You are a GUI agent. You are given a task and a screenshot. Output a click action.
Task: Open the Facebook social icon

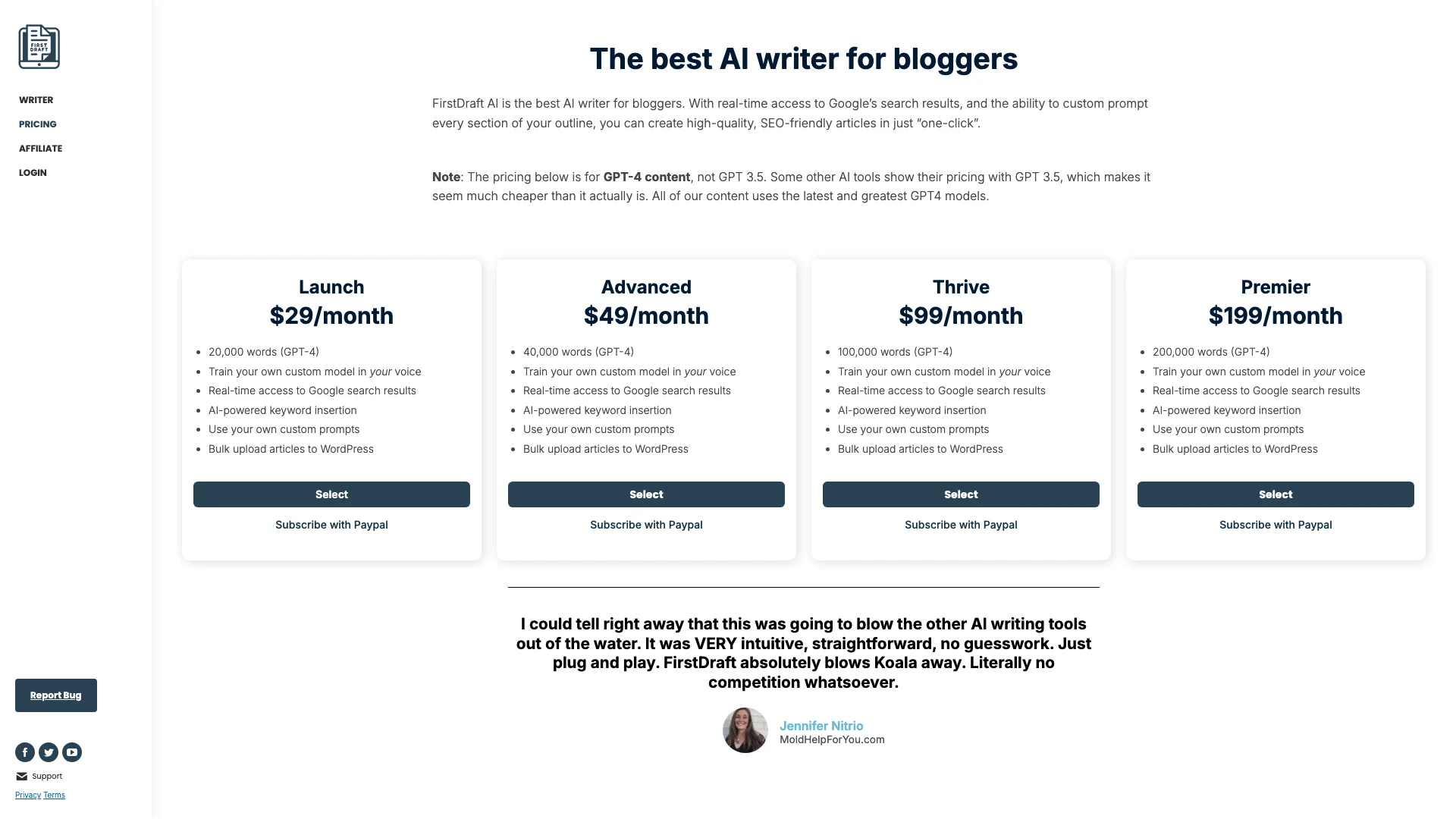tap(24, 752)
